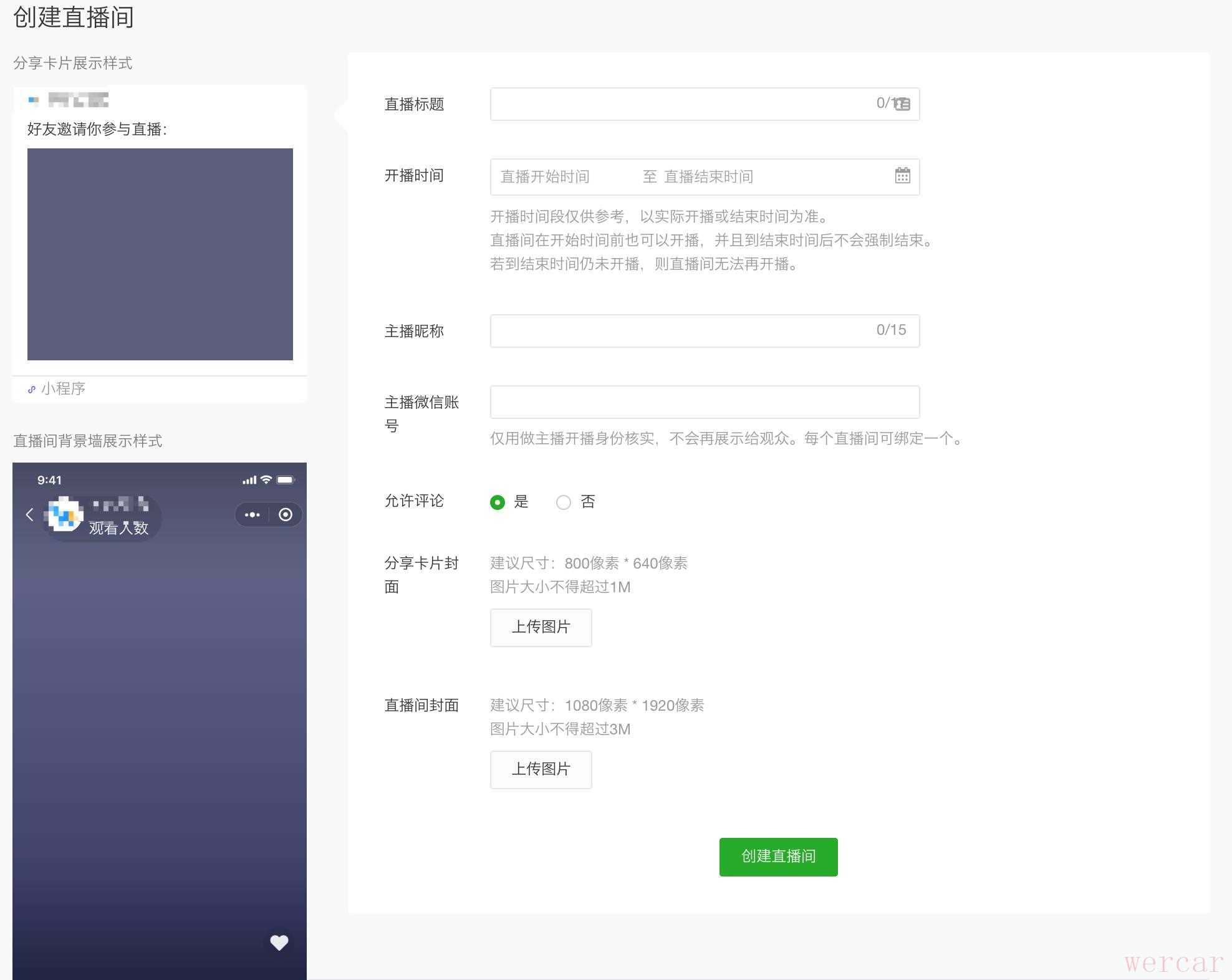Click 上传图片 for 分享卡片封面
The image size is (1232, 980).
[541, 627]
